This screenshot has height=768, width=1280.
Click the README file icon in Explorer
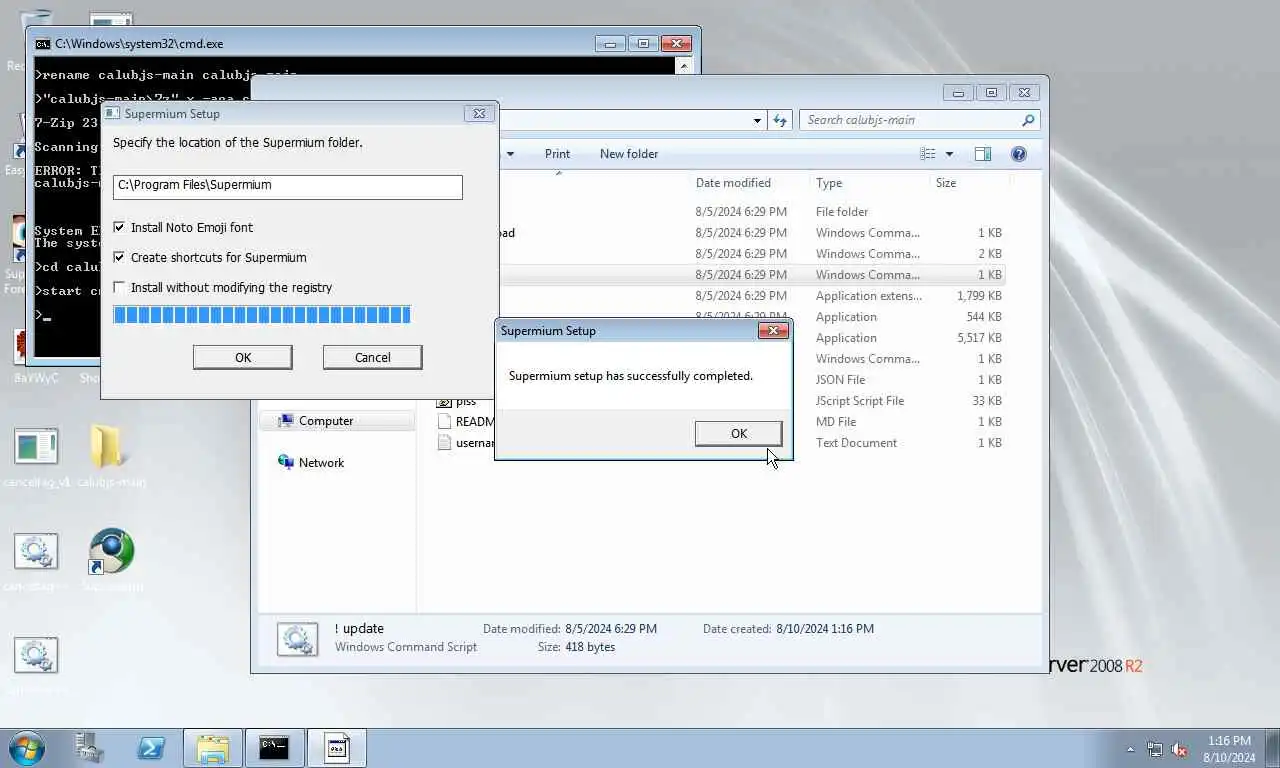coord(445,422)
